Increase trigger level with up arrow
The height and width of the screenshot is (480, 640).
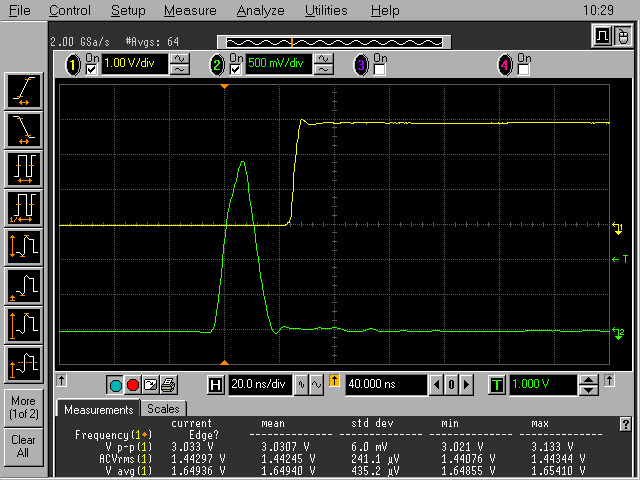589,380
